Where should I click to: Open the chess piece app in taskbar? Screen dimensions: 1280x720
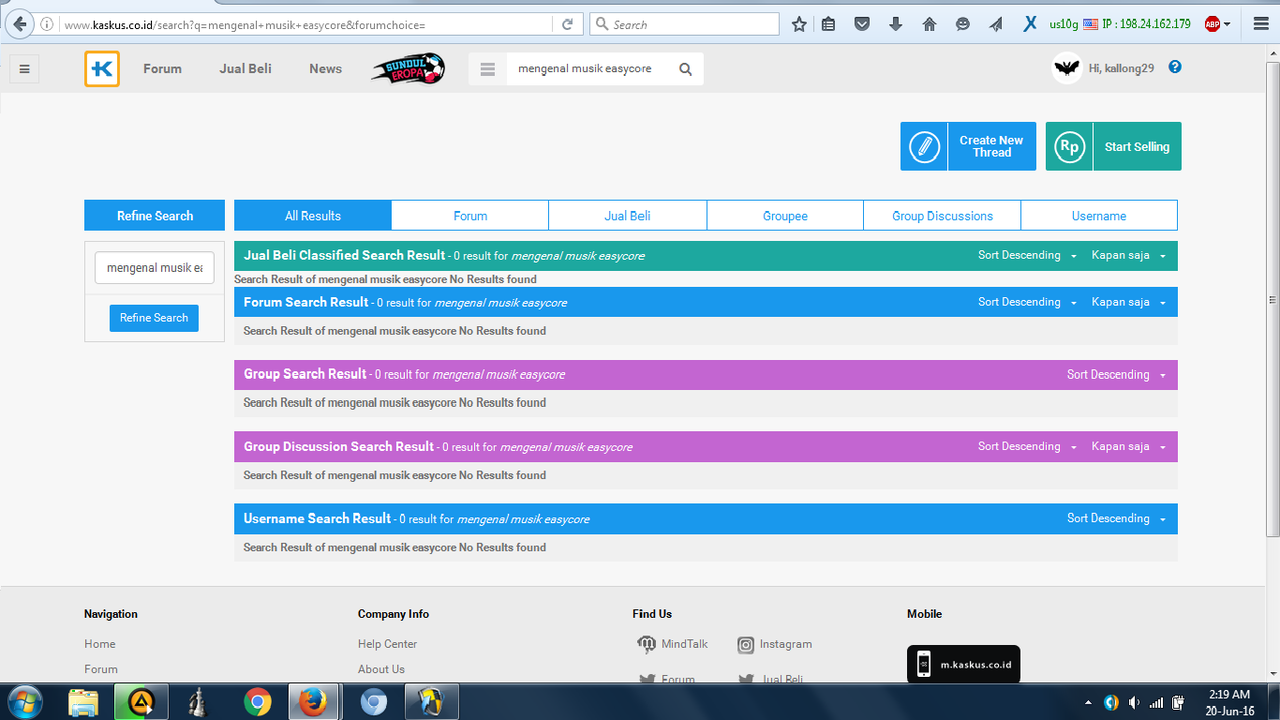coord(199,702)
